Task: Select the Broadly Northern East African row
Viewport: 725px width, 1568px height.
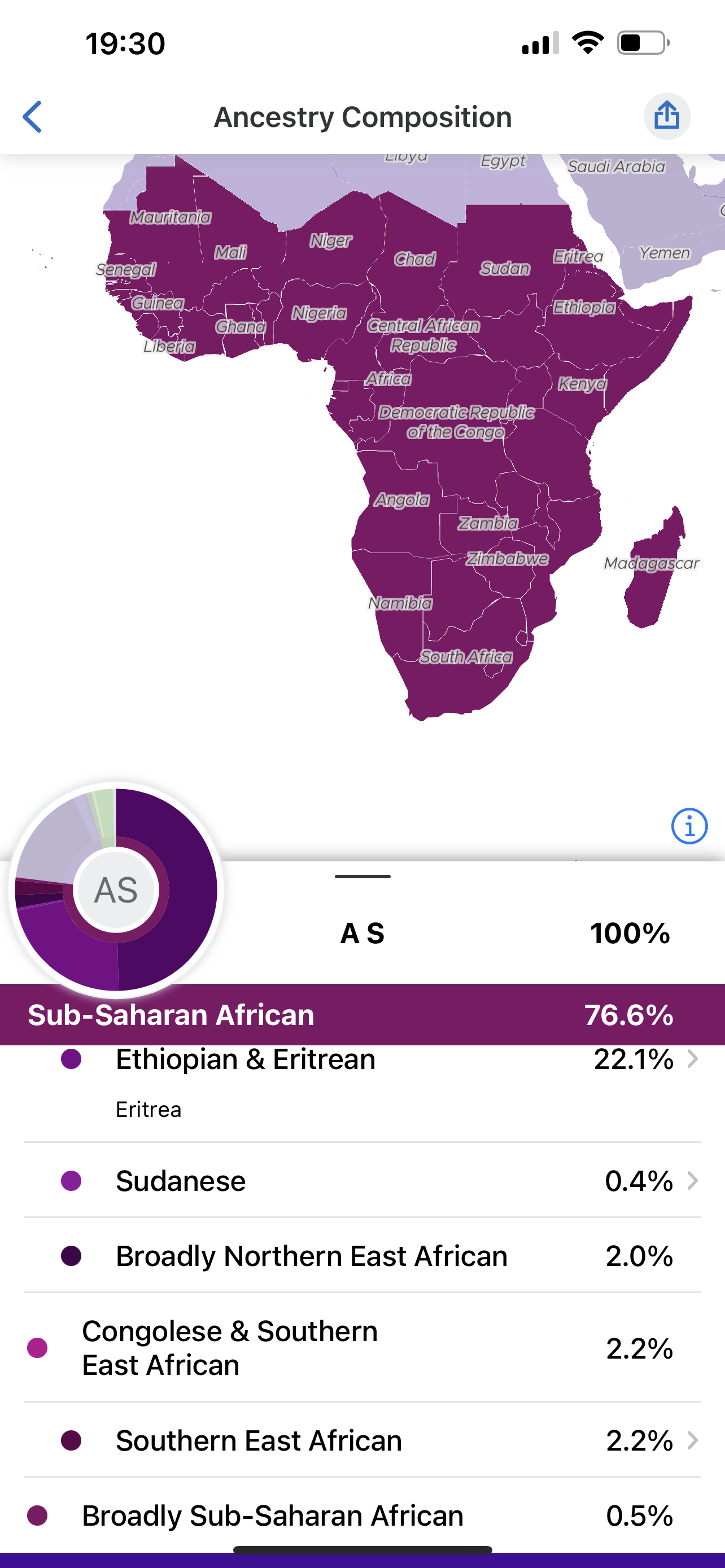Action: click(362, 1256)
